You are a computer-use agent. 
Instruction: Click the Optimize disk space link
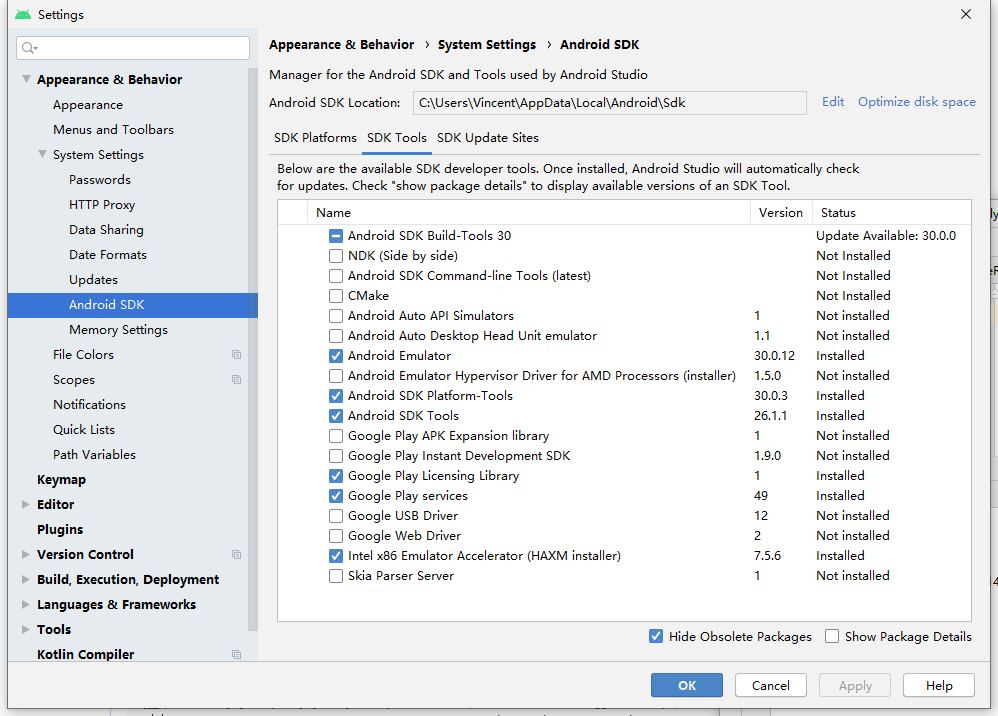(916, 102)
